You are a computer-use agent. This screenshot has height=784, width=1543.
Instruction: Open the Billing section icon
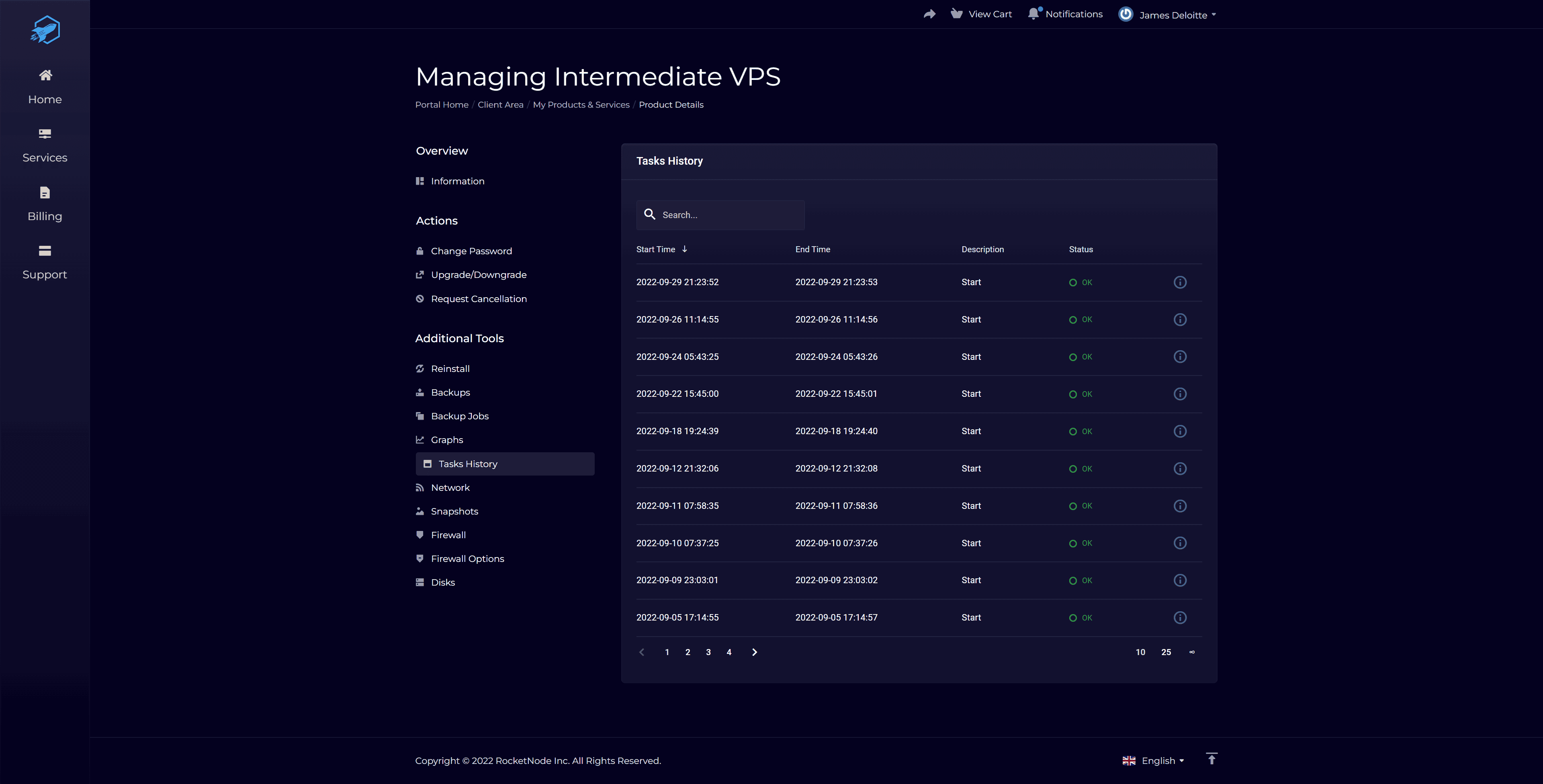(45, 193)
